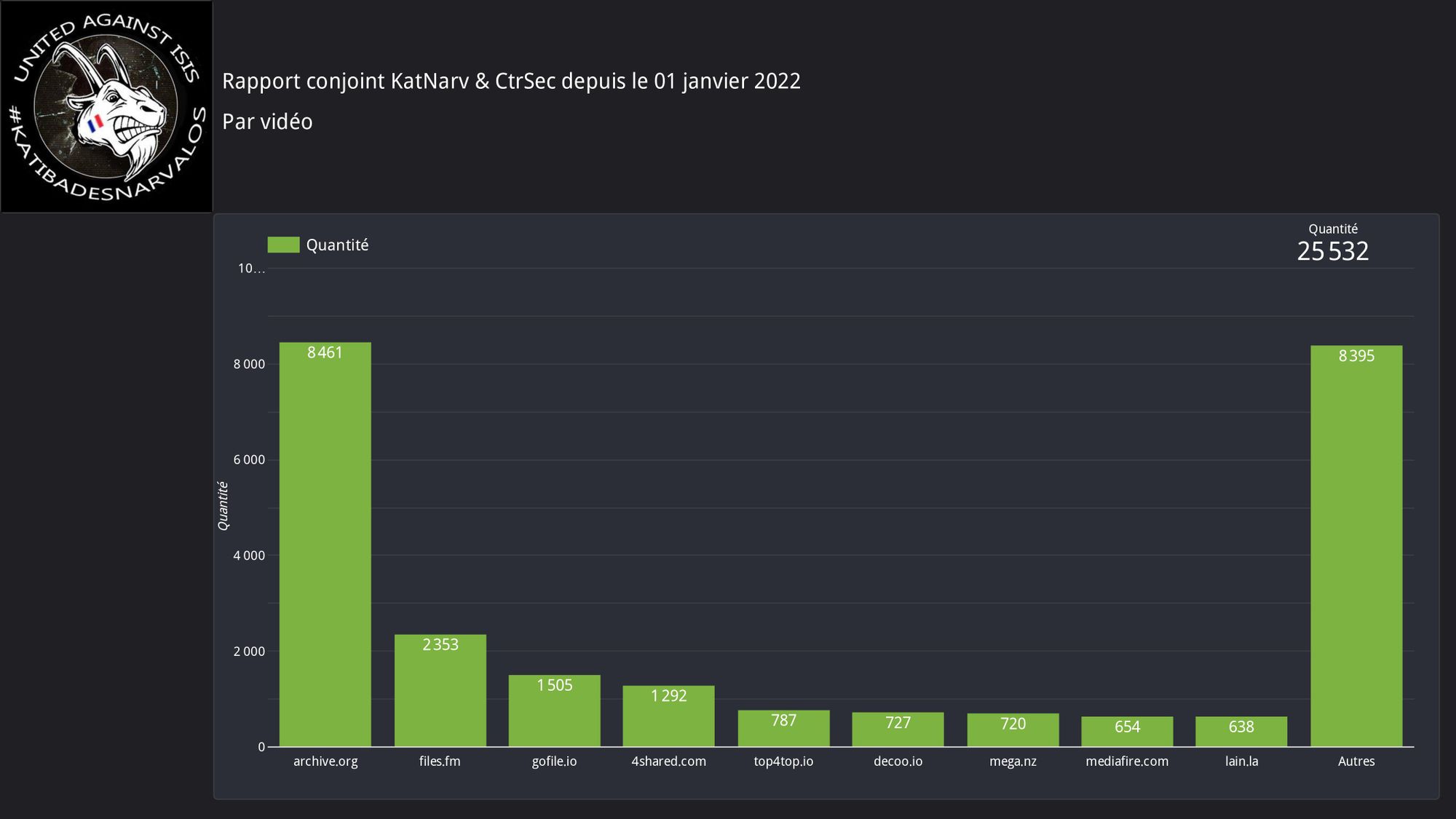Select the Autres bar
1456x819 pixels.
(x=1356, y=546)
